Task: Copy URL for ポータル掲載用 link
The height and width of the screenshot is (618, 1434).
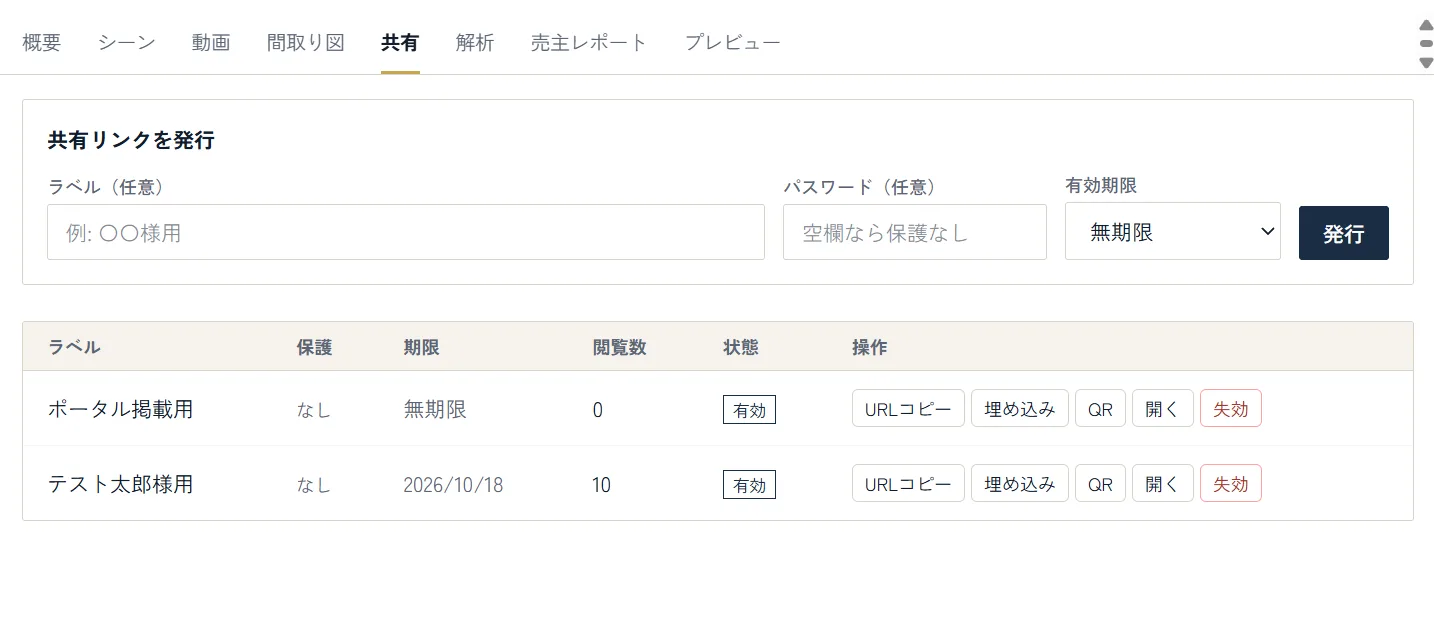Action: [x=908, y=408]
